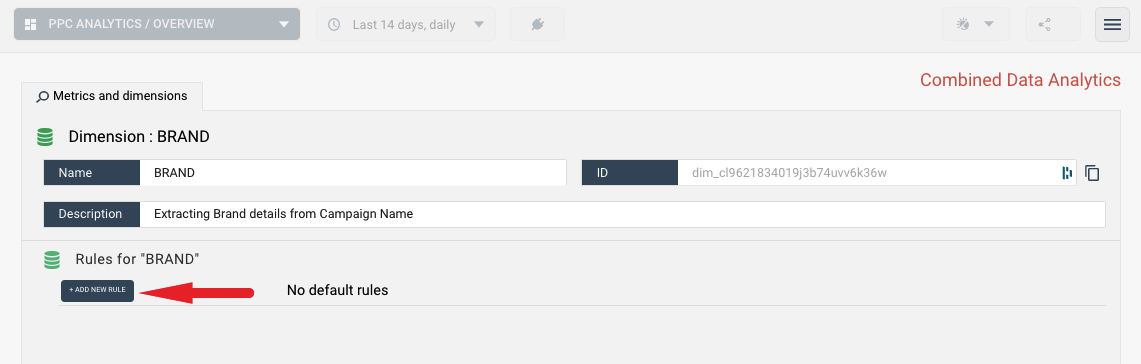Click the clock icon in the date selector

pos(334,25)
